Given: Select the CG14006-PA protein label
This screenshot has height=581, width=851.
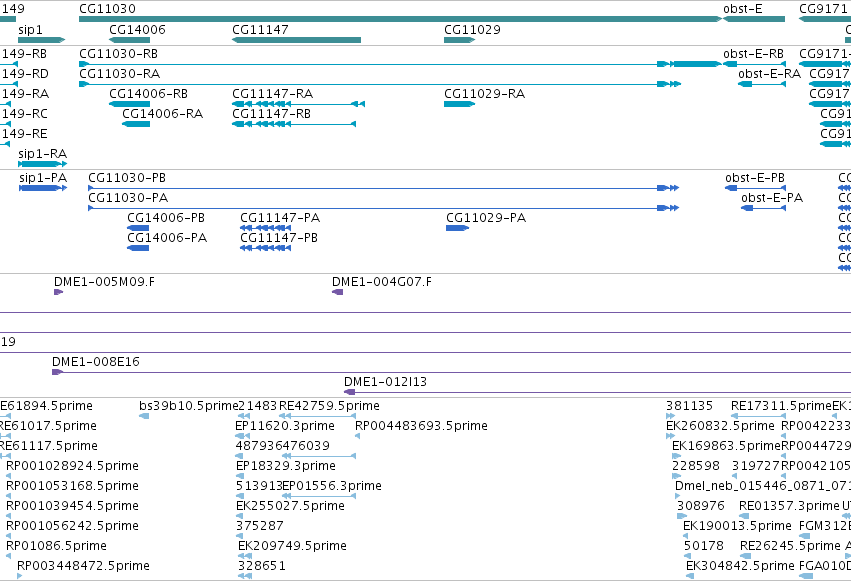Looking at the screenshot, I should point(167,238).
